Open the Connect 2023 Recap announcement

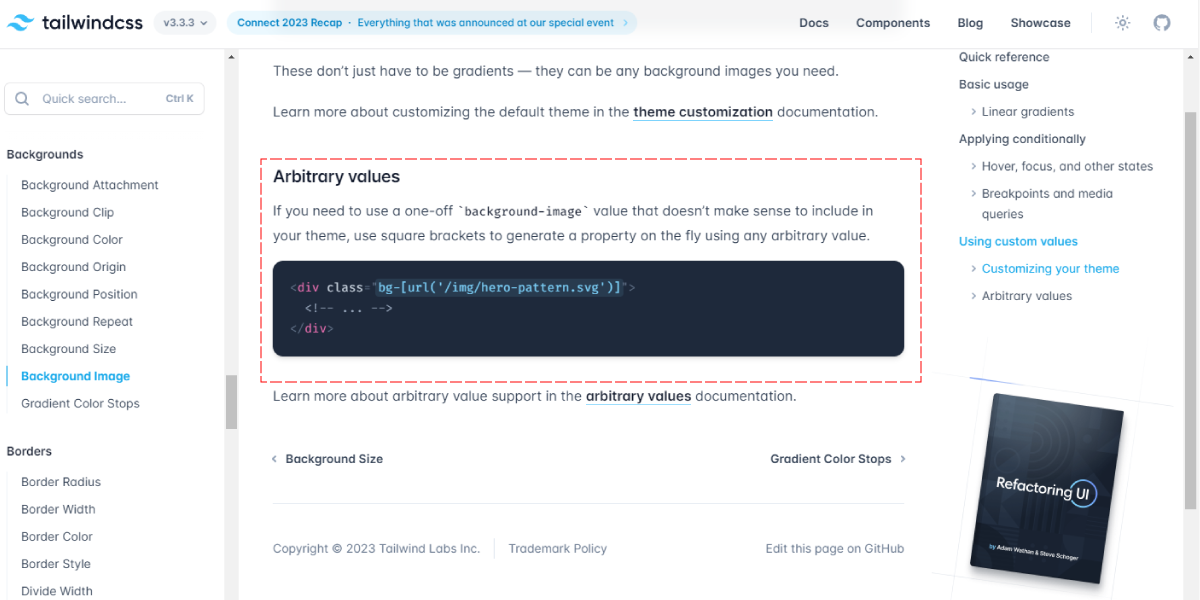coord(432,23)
